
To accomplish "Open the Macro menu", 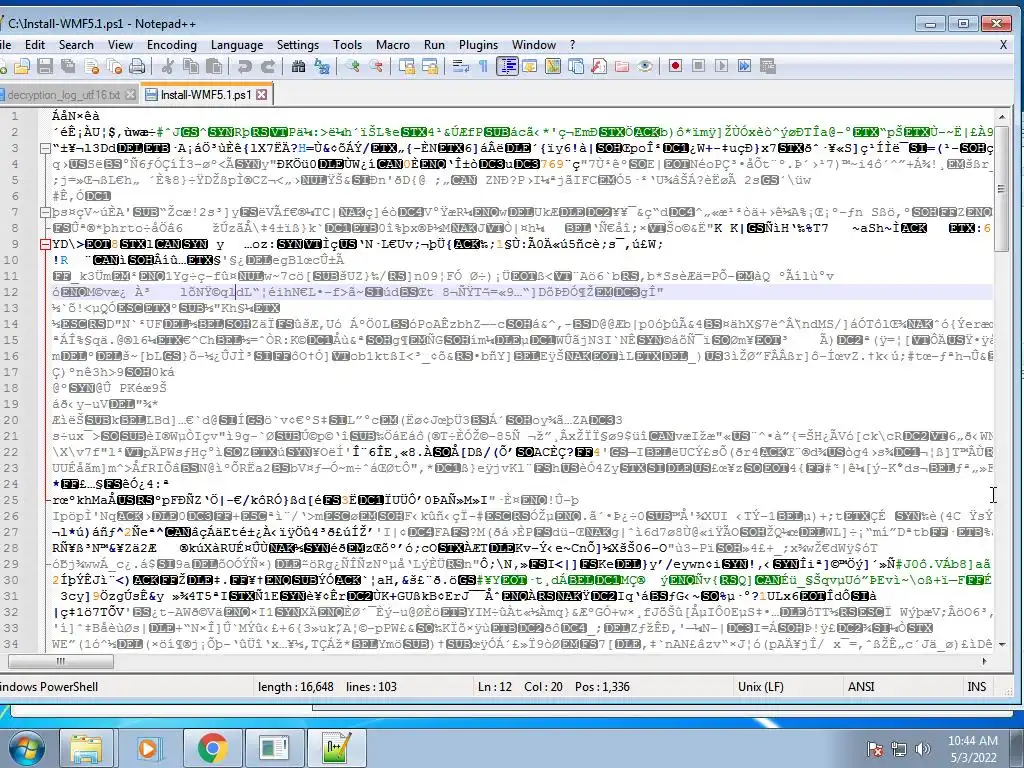I will [393, 44].
